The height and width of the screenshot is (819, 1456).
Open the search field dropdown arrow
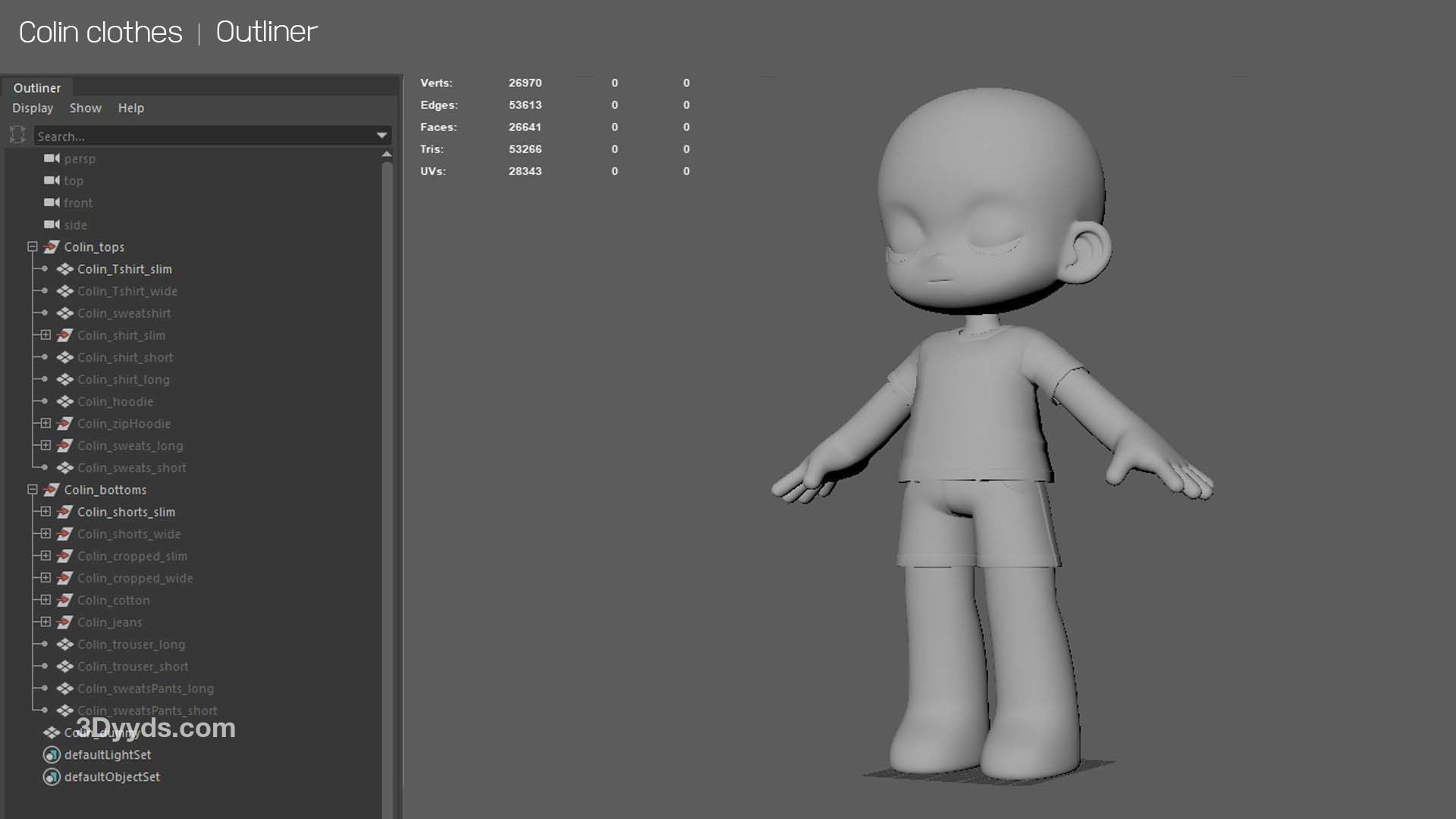[381, 136]
